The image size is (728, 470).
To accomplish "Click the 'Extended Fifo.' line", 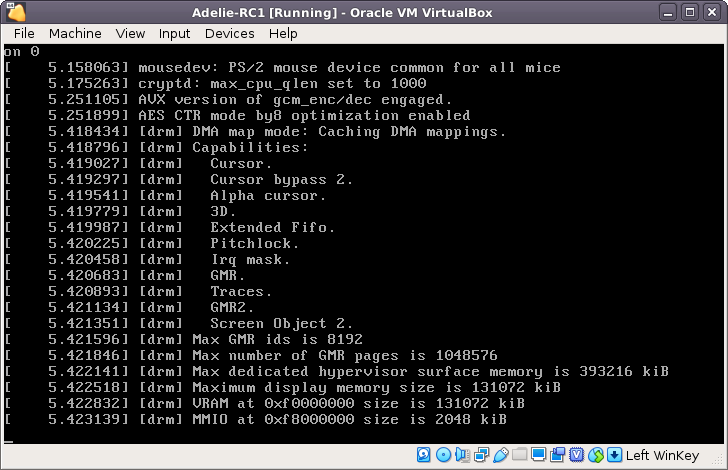I will pos(169,227).
